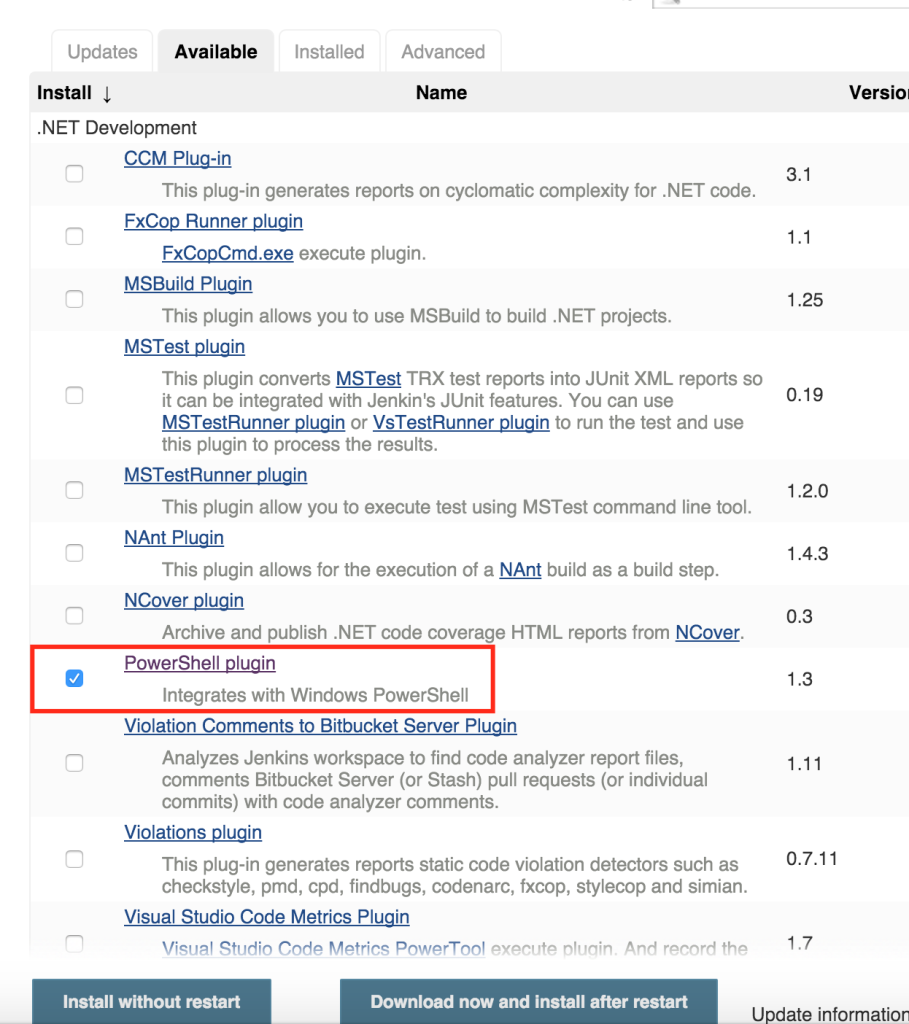The height and width of the screenshot is (1024, 909).
Task: Tick the MSBuild Plugin checkbox
Action: [74, 299]
